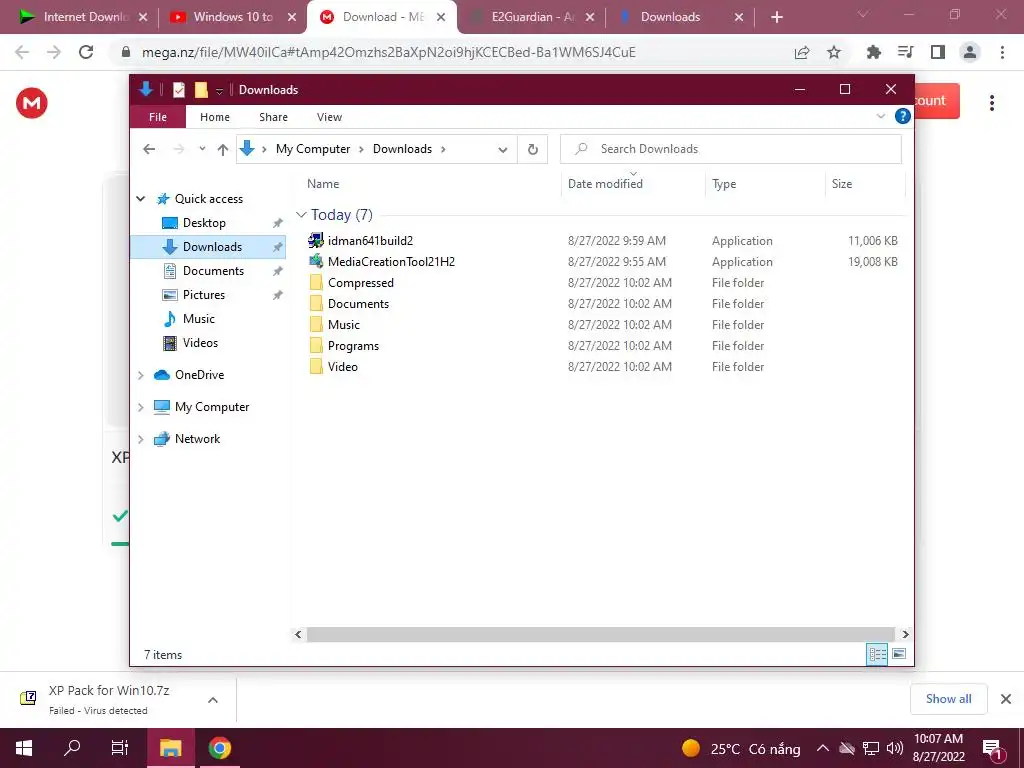
Task: Open the File ribbon menu
Action: [158, 117]
